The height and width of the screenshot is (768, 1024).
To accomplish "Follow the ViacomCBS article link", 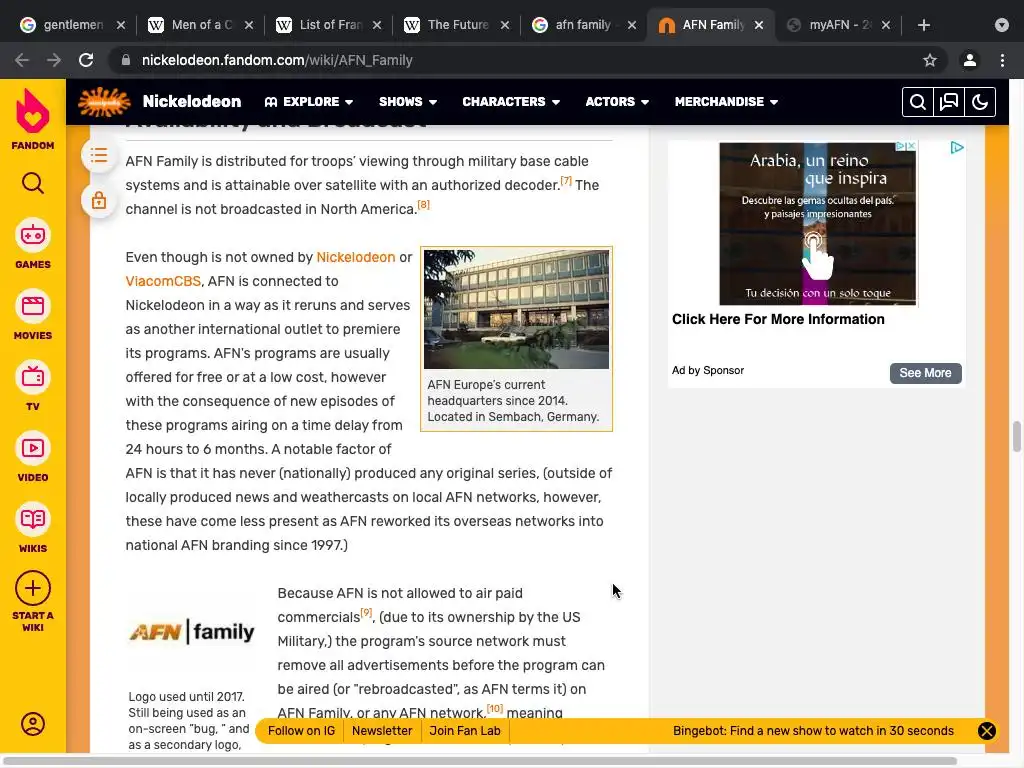I will tap(163, 281).
